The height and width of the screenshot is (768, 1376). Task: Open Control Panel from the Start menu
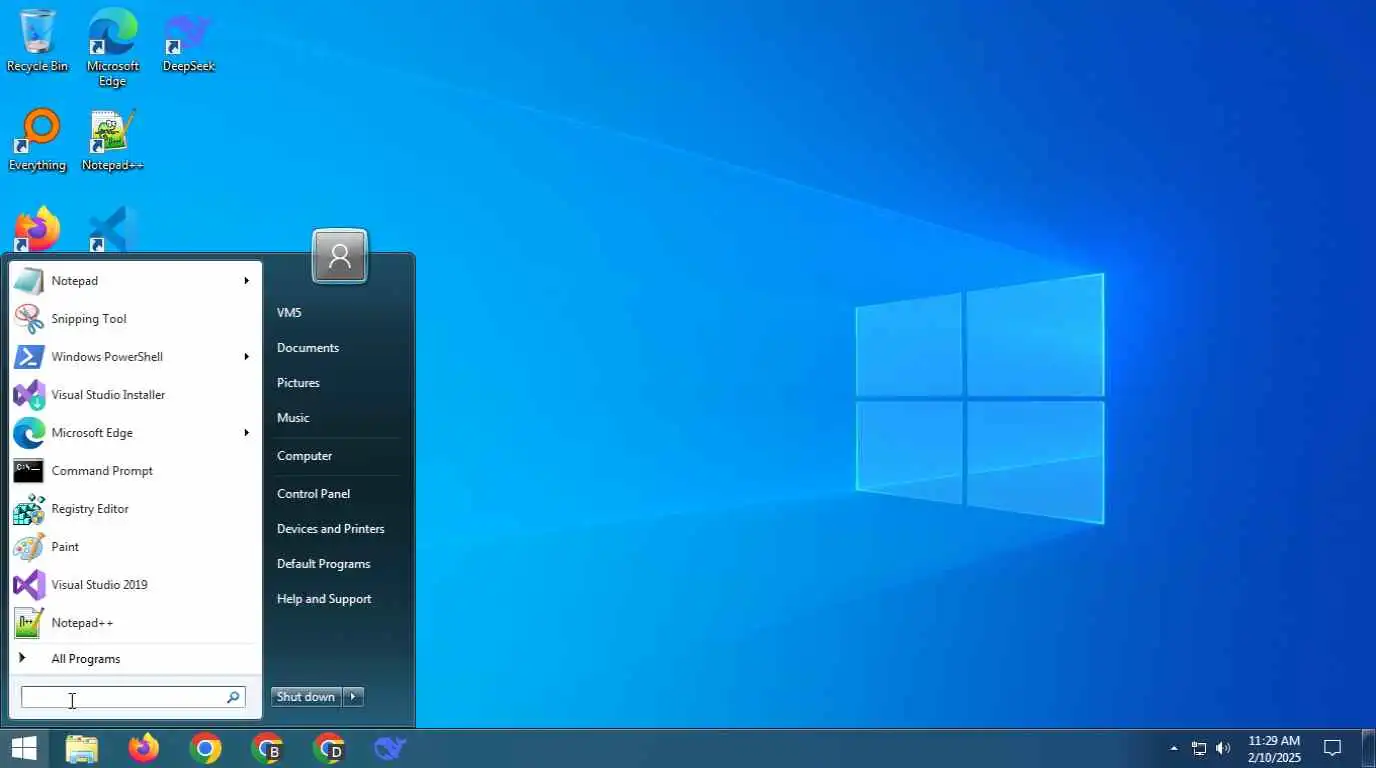pos(313,494)
